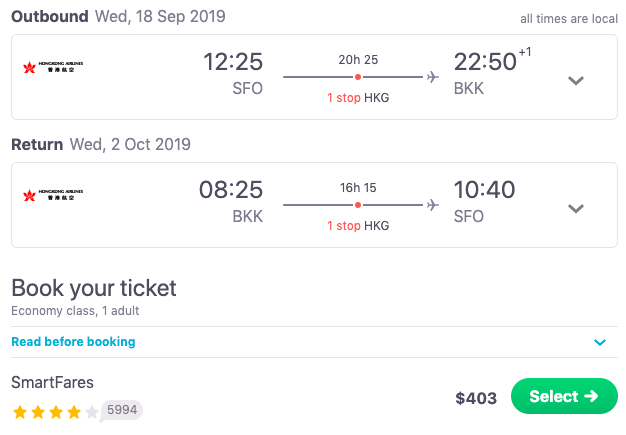The height and width of the screenshot is (435, 626).
Task: Click the $403 price
Action: (476, 398)
